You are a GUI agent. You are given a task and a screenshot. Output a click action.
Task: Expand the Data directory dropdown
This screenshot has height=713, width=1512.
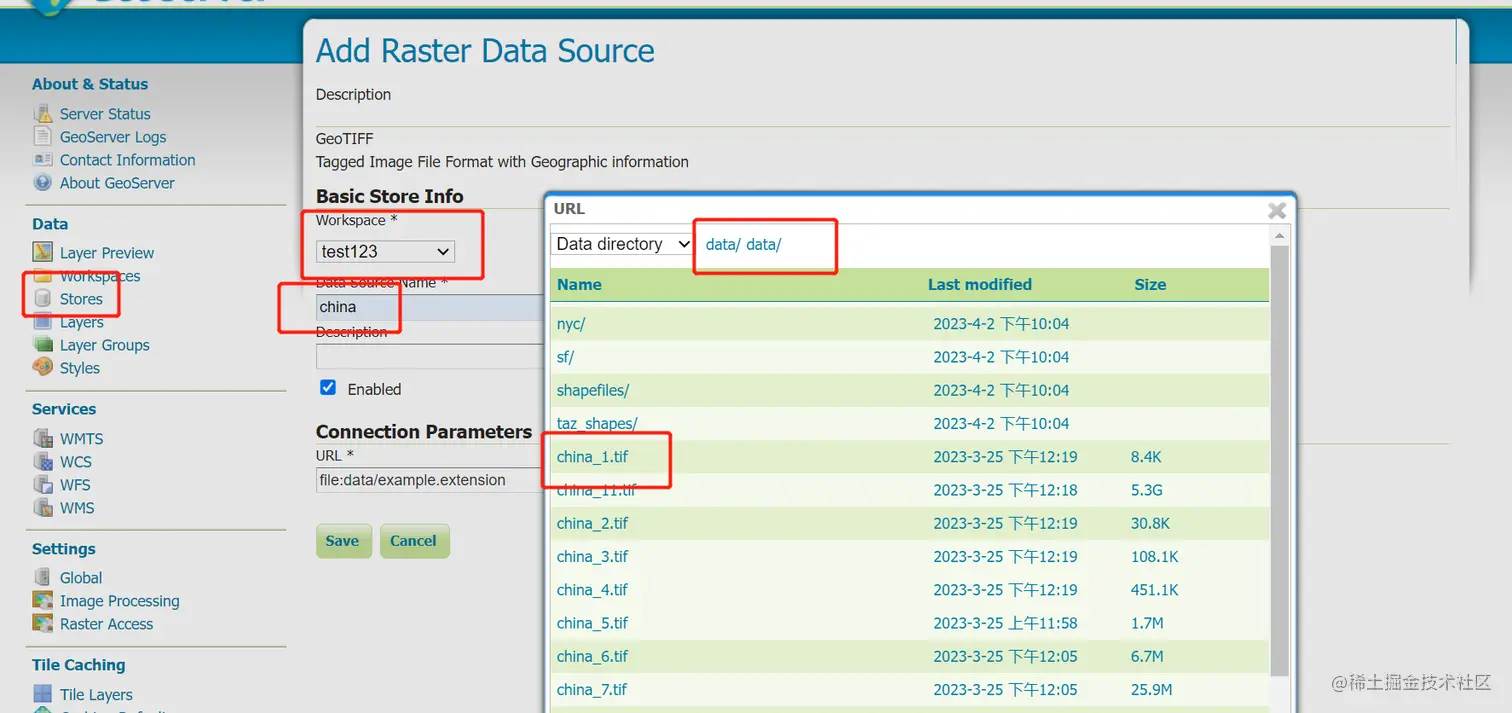(x=622, y=244)
